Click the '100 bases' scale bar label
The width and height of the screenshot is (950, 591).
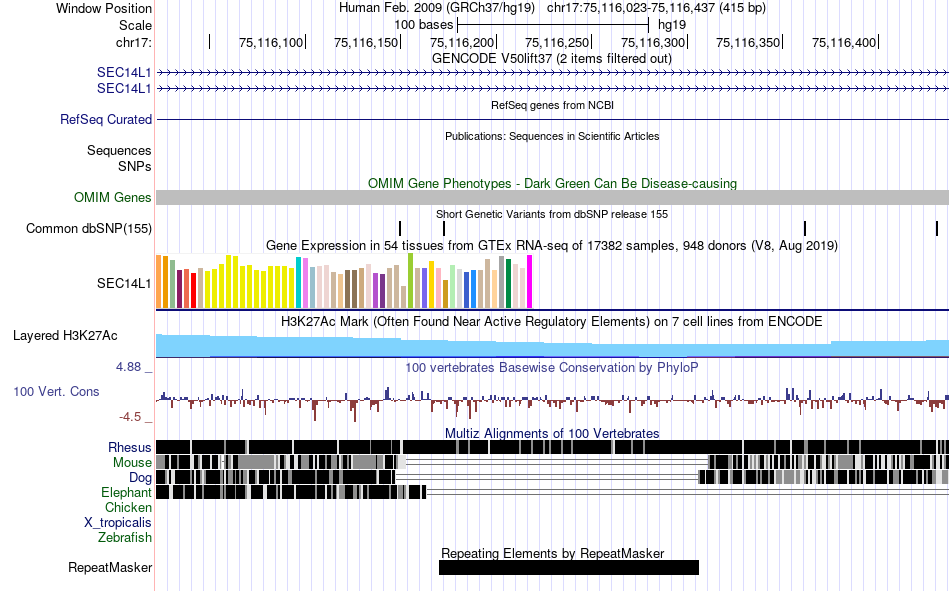click(x=424, y=25)
